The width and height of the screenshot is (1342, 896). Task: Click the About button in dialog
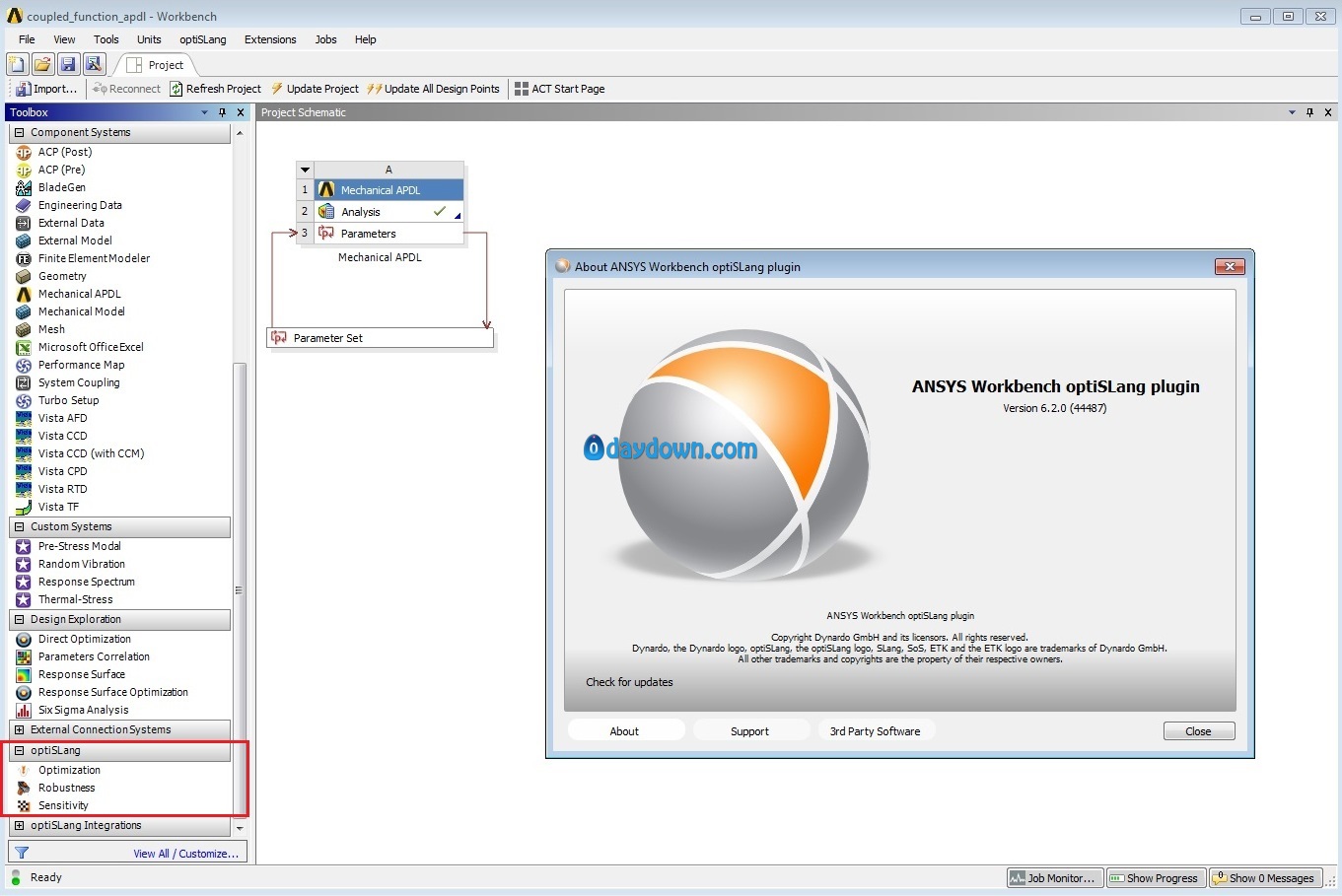coord(624,731)
